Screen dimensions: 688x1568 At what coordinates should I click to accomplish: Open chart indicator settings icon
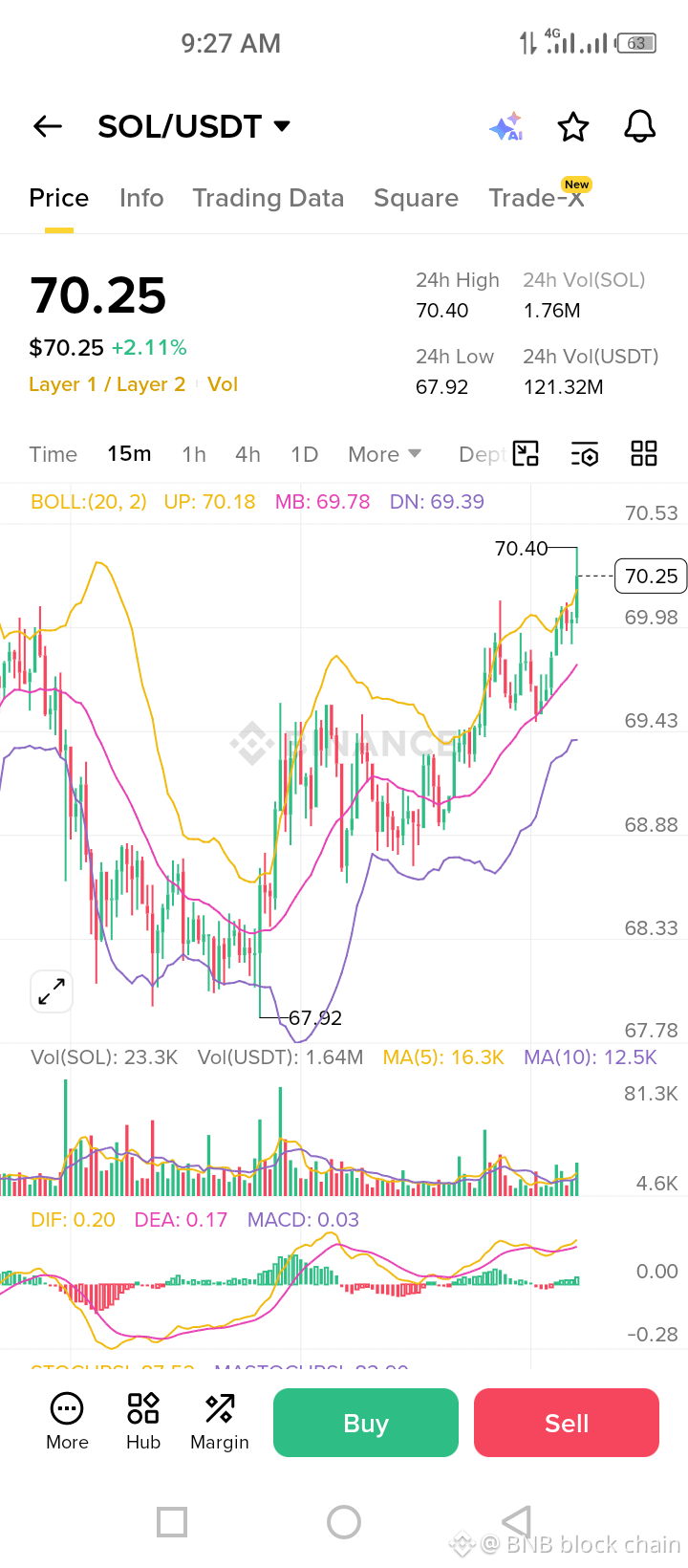(x=585, y=454)
